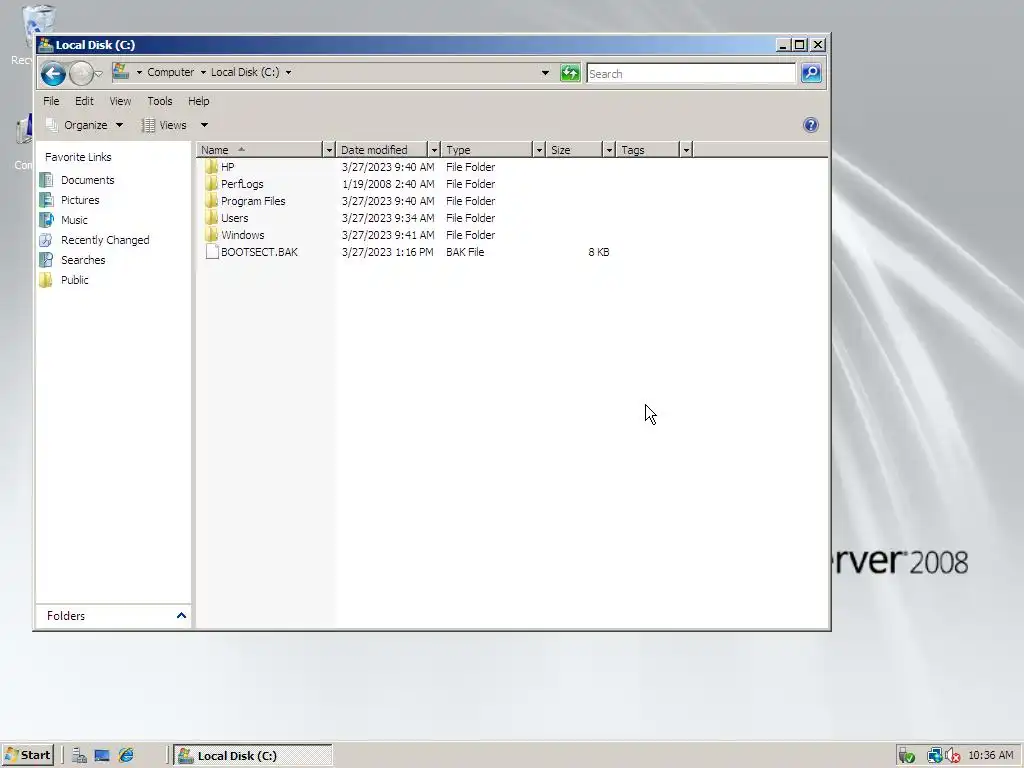Click the blue Help question mark icon
The image size is (1024, 768).
[810, 125]
